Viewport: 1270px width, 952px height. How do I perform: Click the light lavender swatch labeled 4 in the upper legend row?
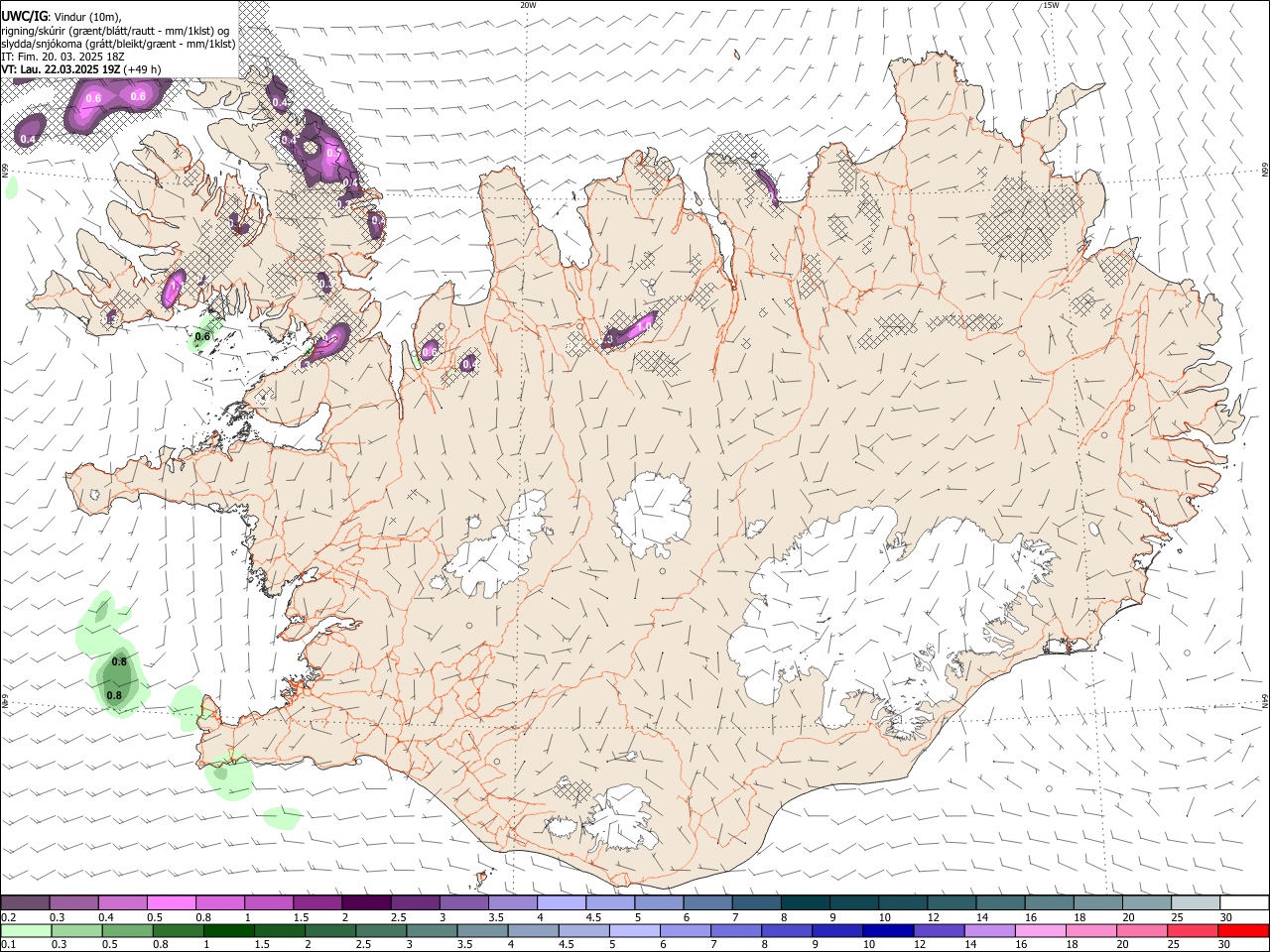pyautogui.click(x=561, y=903)
